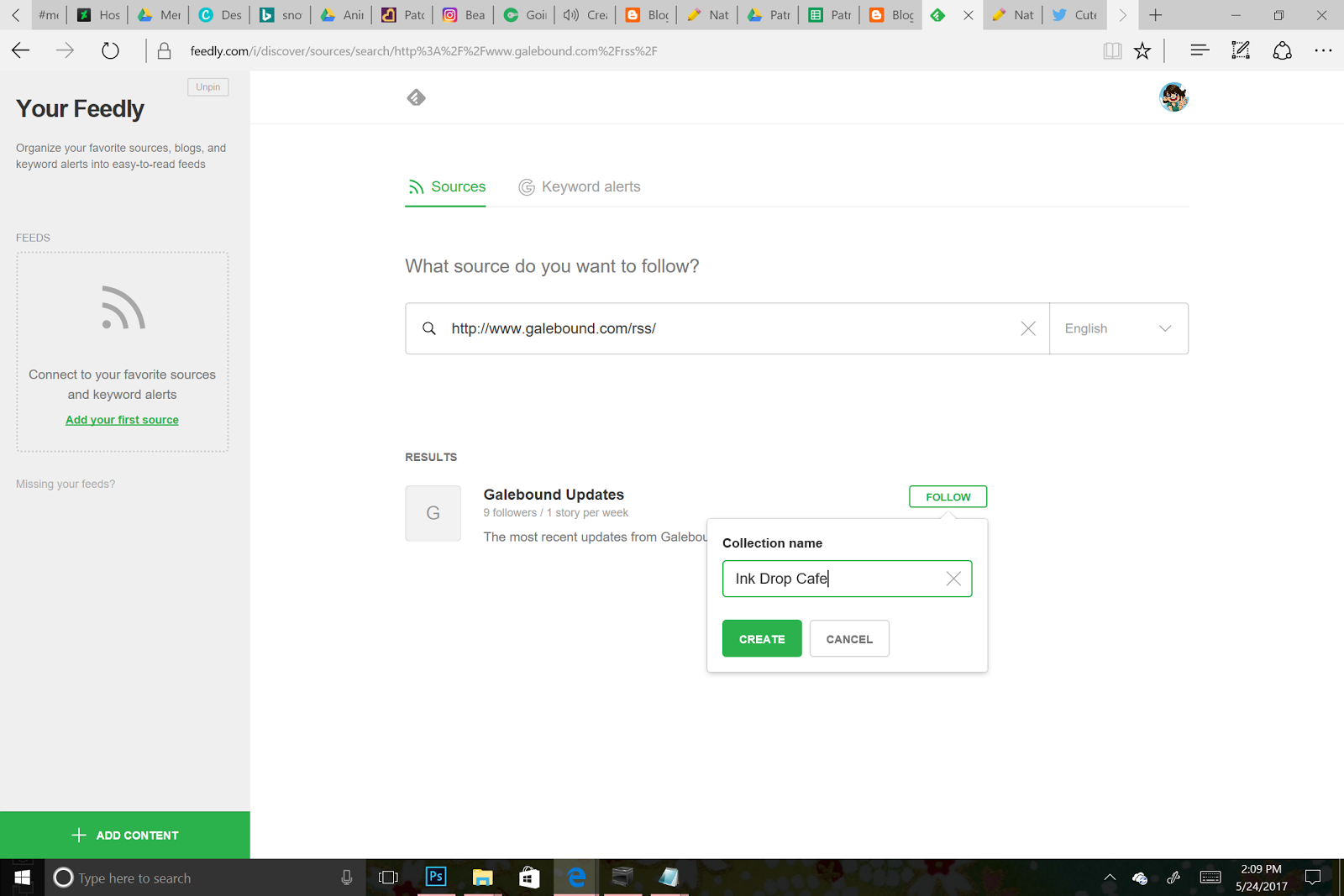1344x896 pixels.
Task: Open the Action Center notifications
Action: click(1313, 878)
